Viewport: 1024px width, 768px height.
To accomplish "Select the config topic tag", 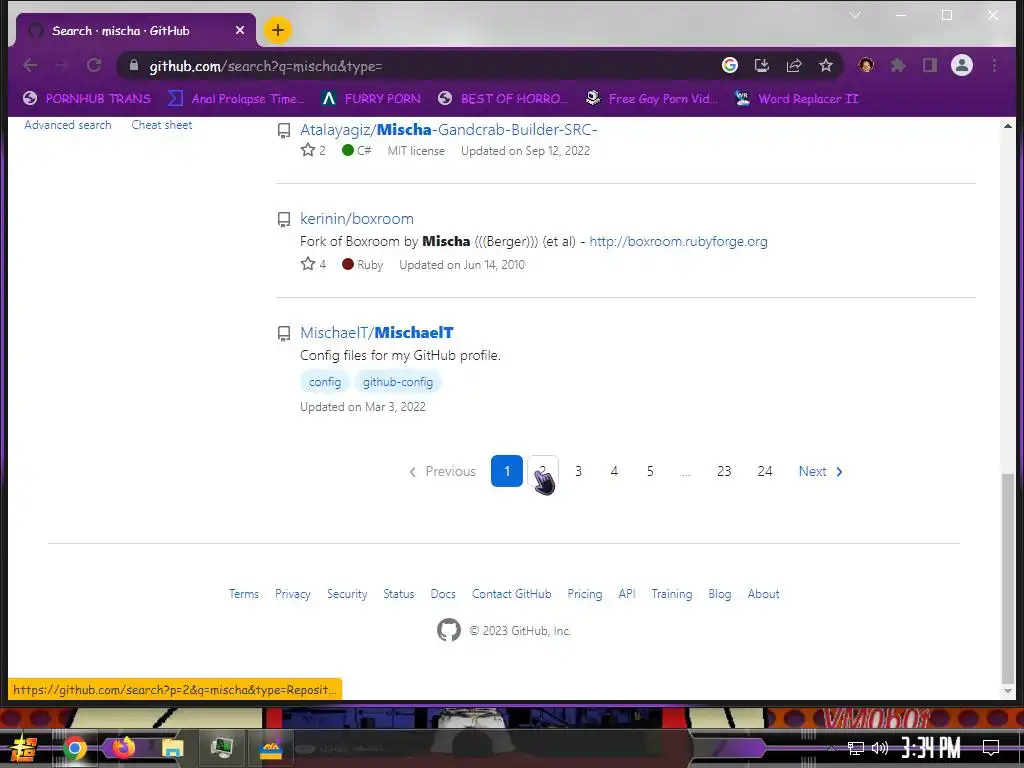I will coord(325,382).
